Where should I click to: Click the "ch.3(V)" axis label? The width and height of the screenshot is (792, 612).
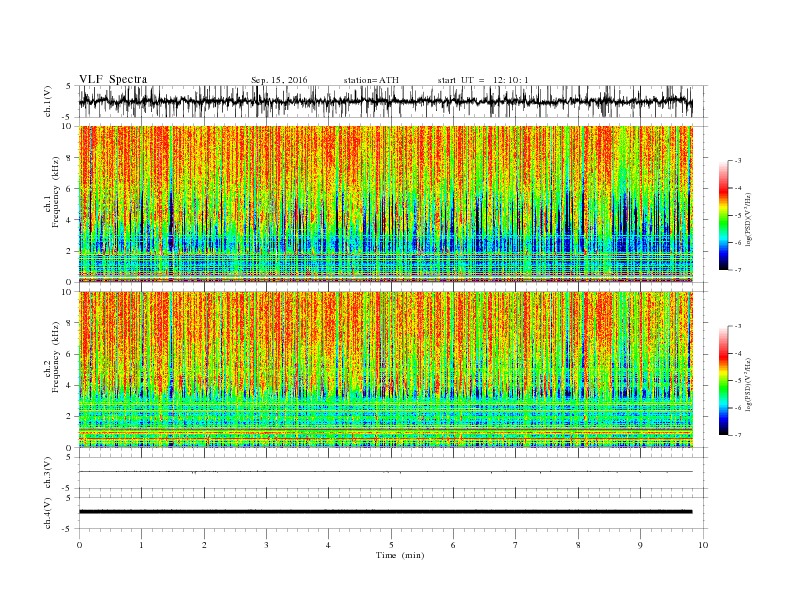pyautogui.click(x=48, y=473)
